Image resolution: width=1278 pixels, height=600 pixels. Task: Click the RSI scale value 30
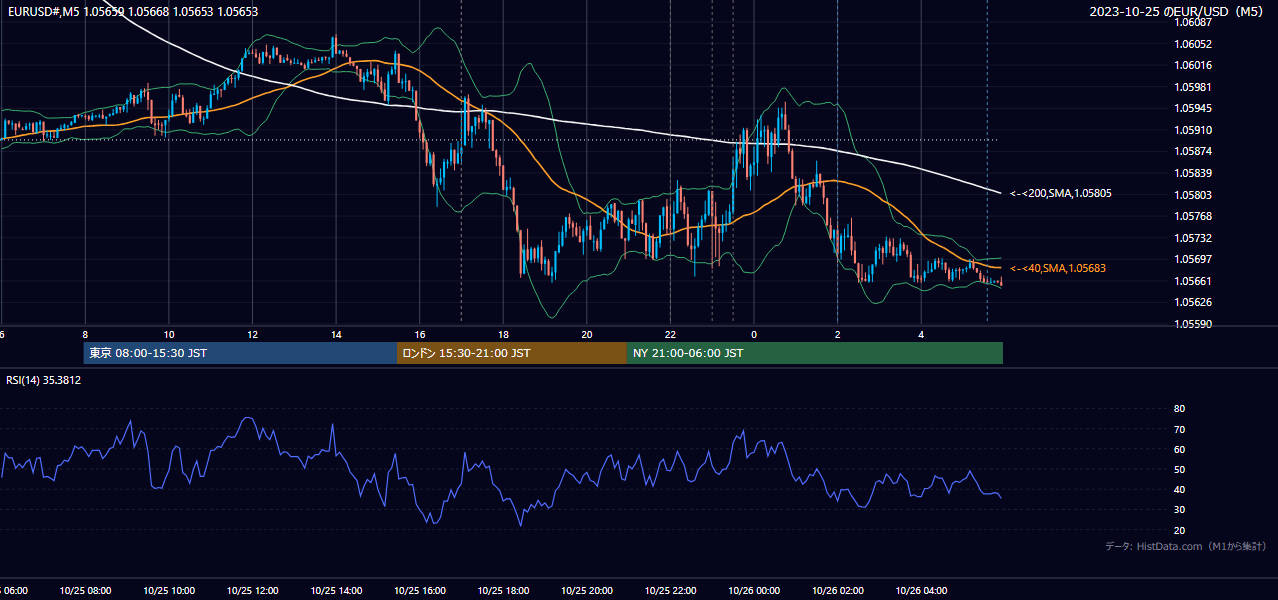point(1179,510)
